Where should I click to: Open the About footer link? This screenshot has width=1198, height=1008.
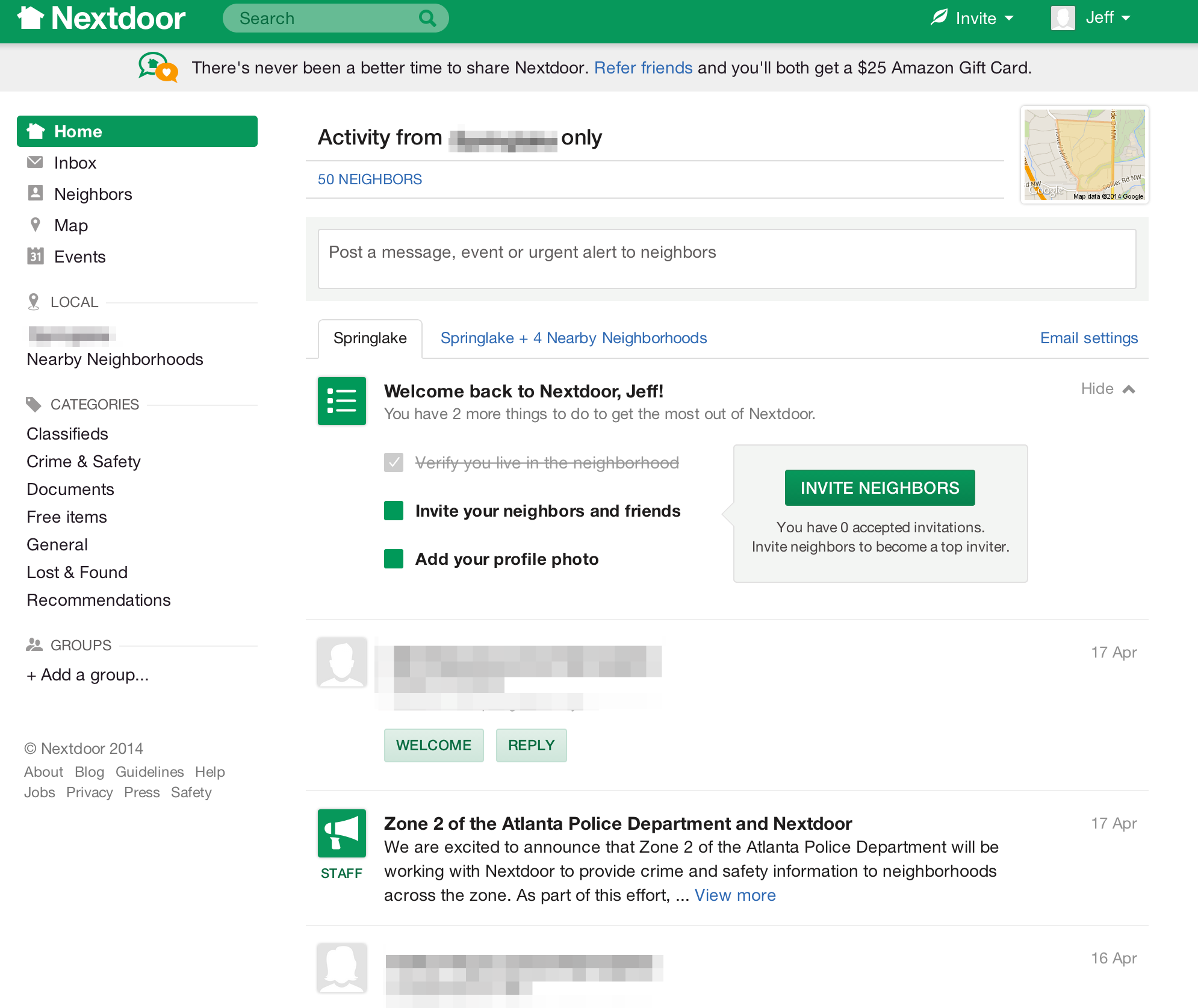click(x=43, y=772)
